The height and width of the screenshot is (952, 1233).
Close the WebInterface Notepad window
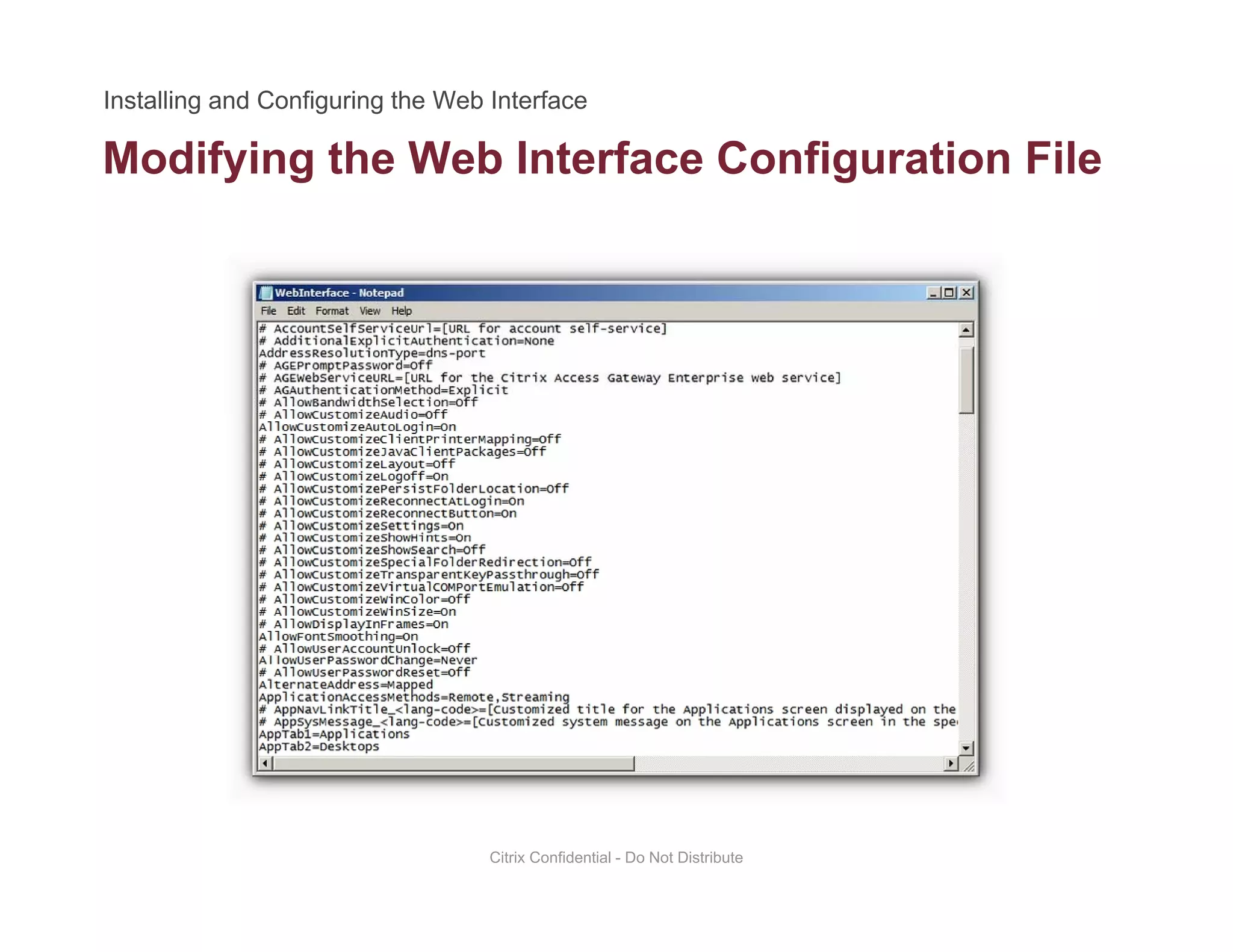pyautogui.click(x=966, y=293)
